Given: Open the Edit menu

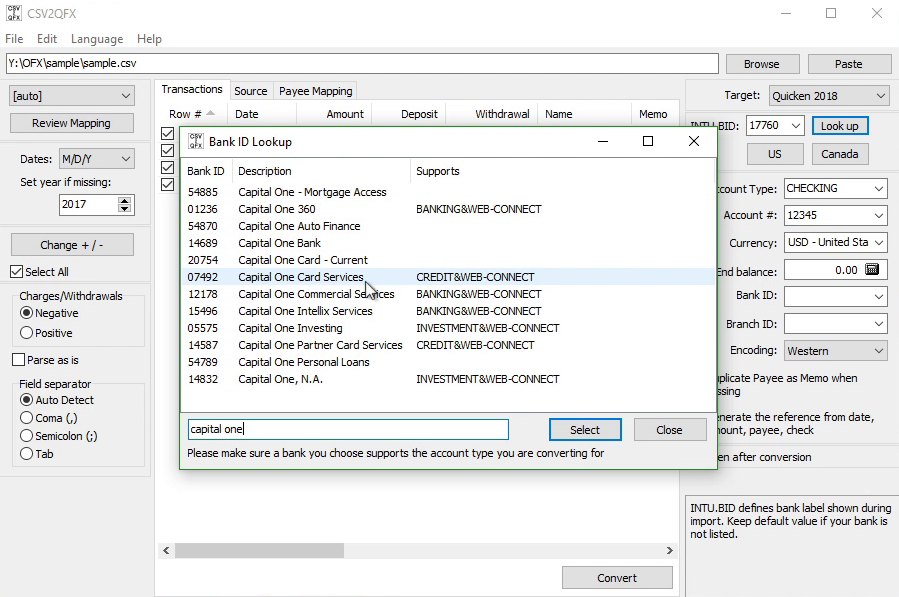Looking at the screenshot, I should click(x=47, y=38).
